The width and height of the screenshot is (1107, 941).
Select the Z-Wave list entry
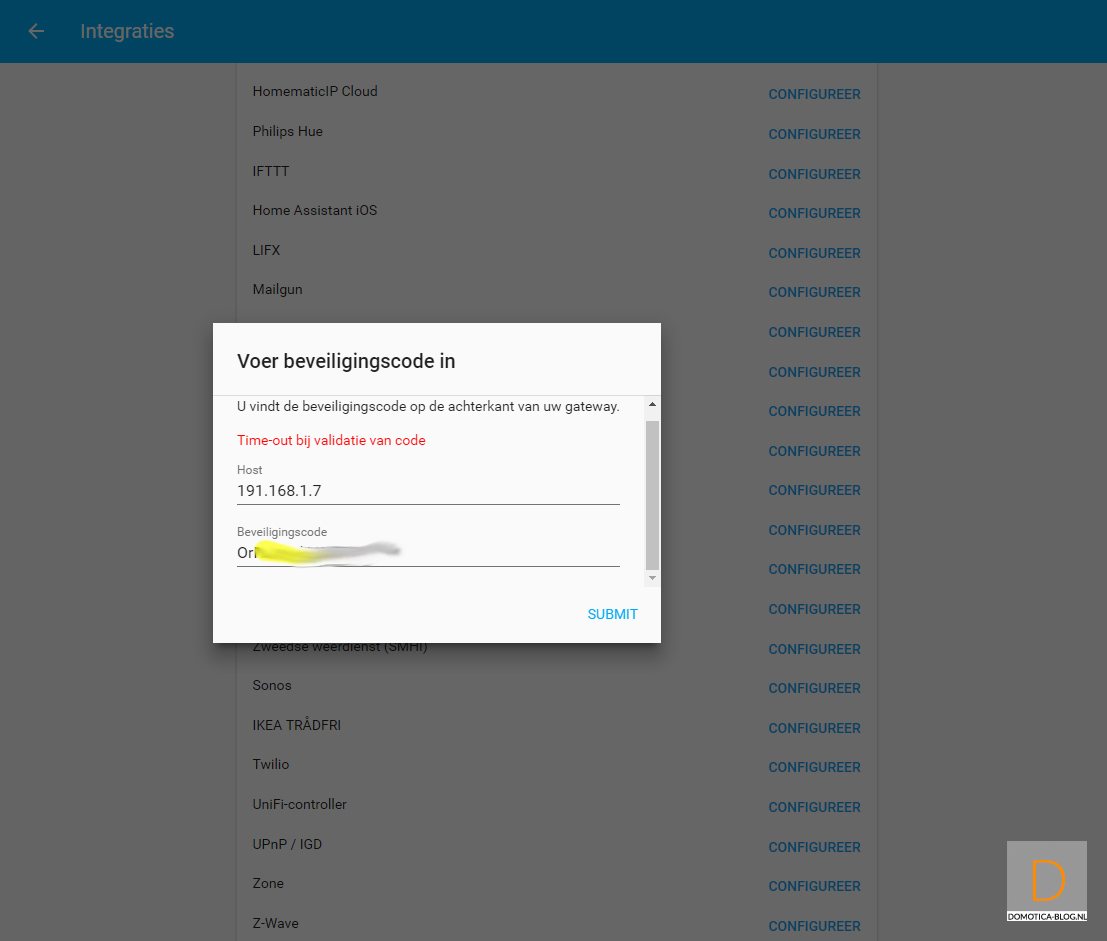point(275,923)
